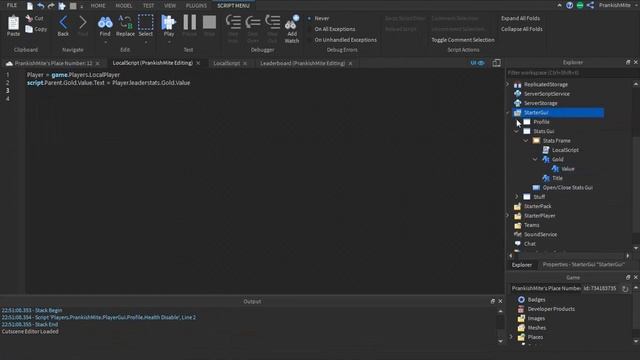Close the LocalScript (PrankishMite Editing) tab
640x360 pixels.
point(198,63)
